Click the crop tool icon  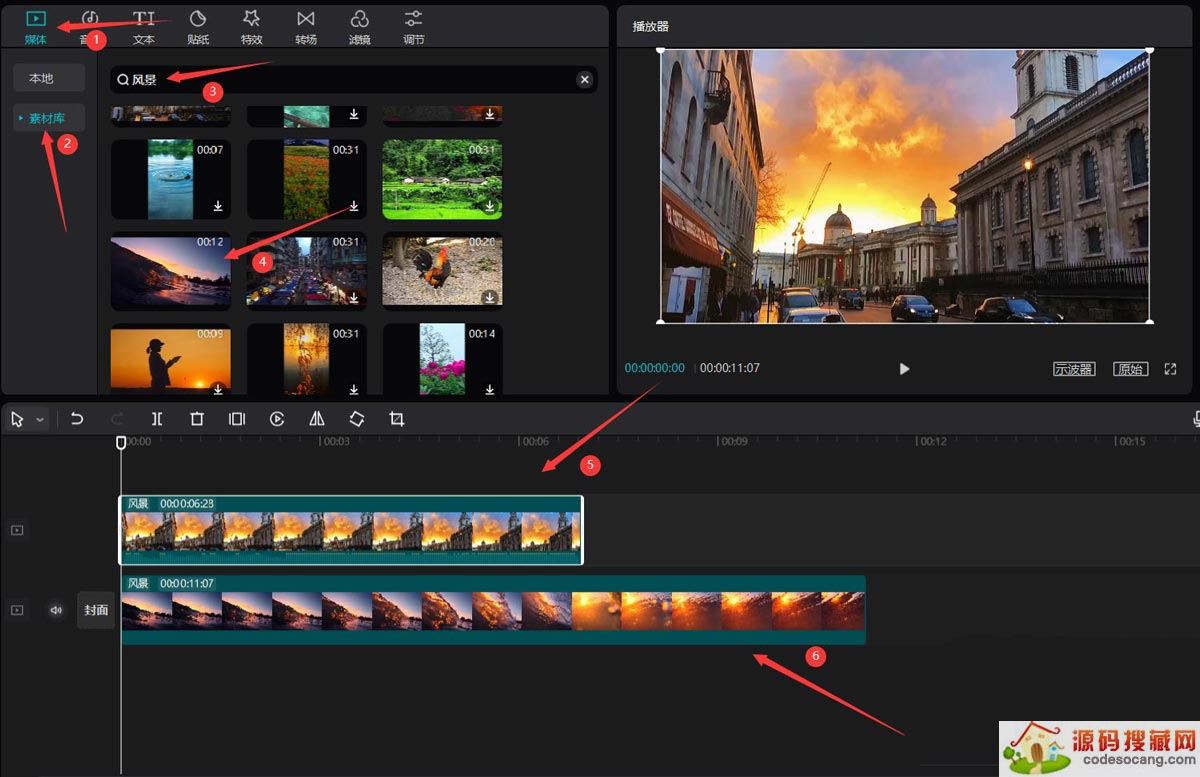click(x=397, y=419)
